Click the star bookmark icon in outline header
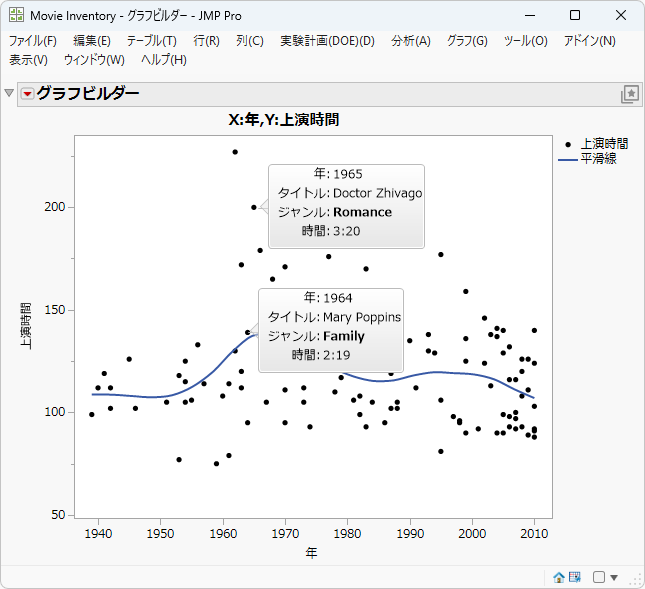The width and height of the screenshot is (645, 589). (630, 94)
